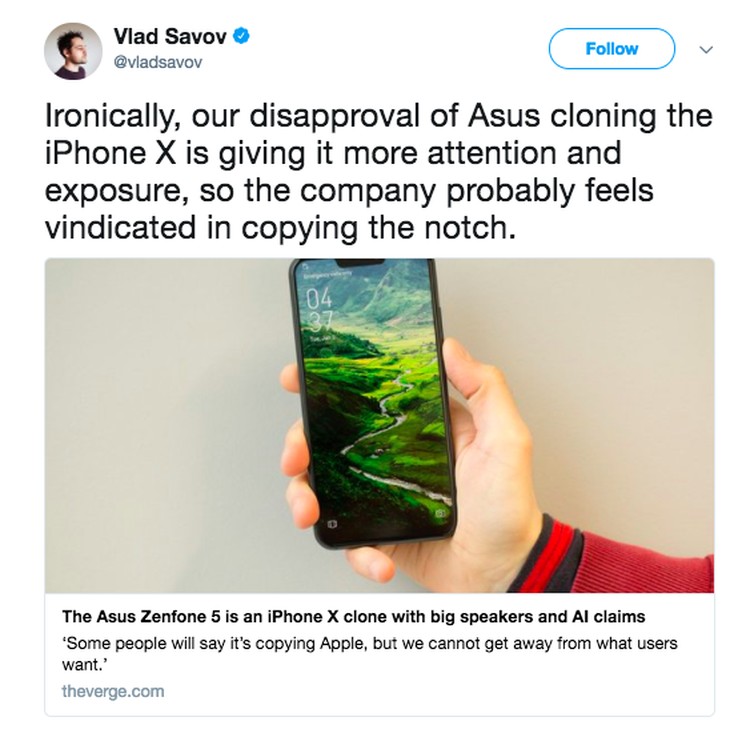Viewport: 750px width, 733px height.
Task: Tap the bottom-left lock screen icon on phone
Action: tap(332, 524)
